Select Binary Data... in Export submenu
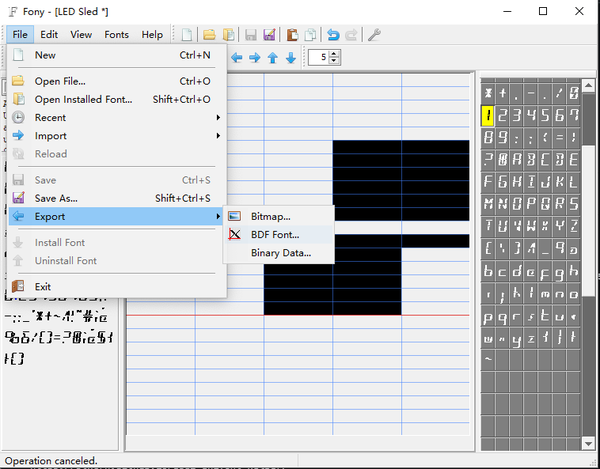The image size is (600, 469). [279, 253]
